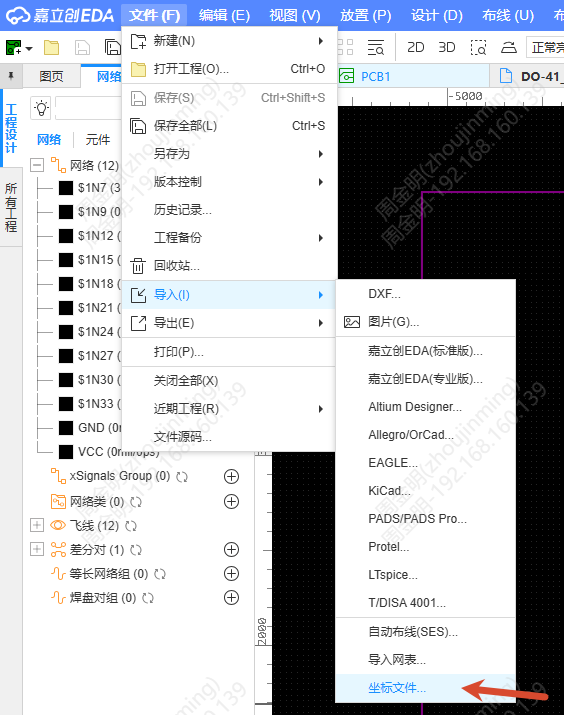The width and height of the screenshot is (564, 715).
Task: Click the zoom-to-selection toolbar icon
Action: click(478, 47)
